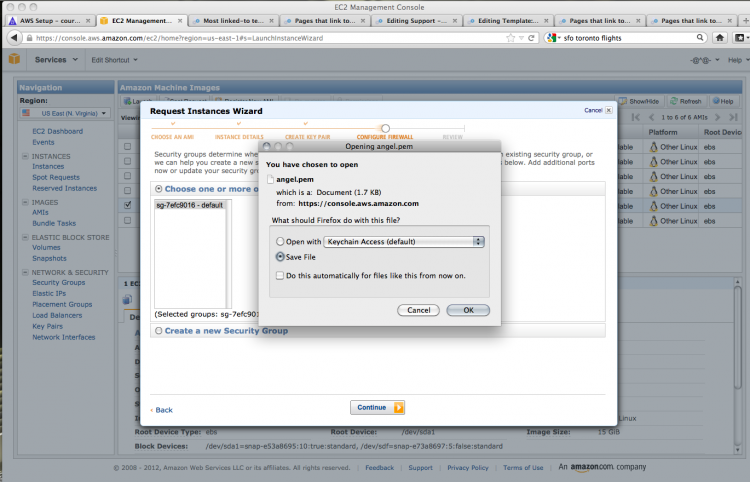Switch to the Editing Template browser tab
This screenshot has width=750, height=482.
508,21
